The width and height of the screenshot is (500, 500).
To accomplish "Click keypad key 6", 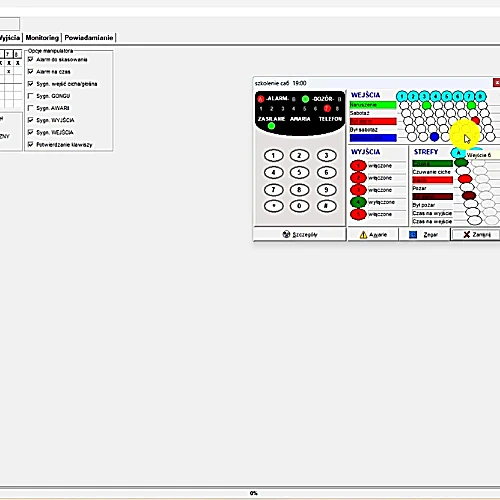I will pos(326,172).
